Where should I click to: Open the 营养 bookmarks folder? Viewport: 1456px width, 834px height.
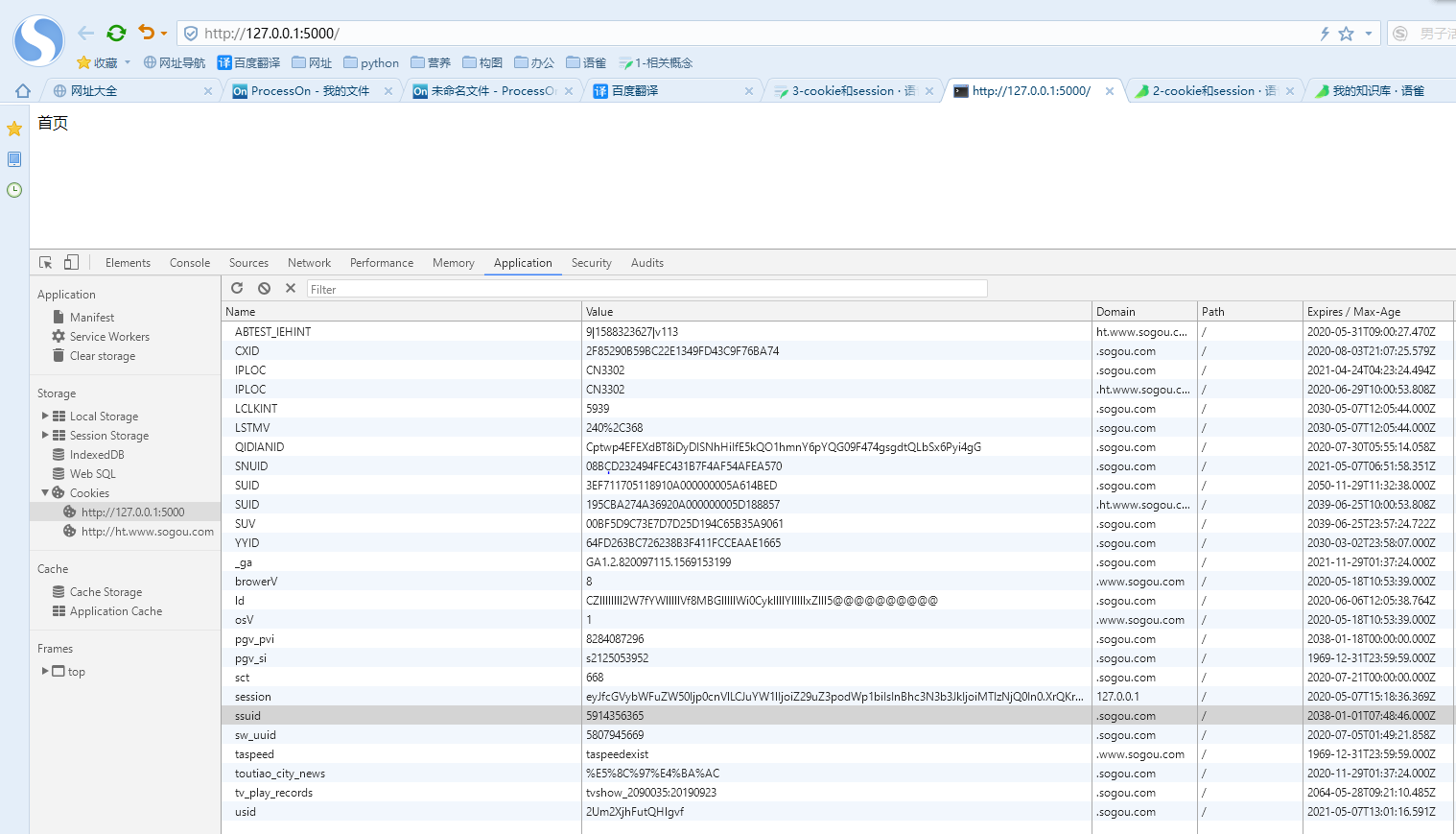pos(431,62)
